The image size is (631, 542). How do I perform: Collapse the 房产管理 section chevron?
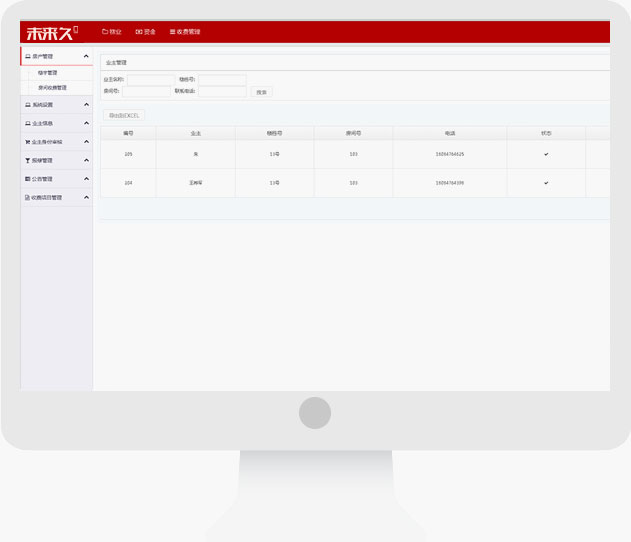click(86, 57)
